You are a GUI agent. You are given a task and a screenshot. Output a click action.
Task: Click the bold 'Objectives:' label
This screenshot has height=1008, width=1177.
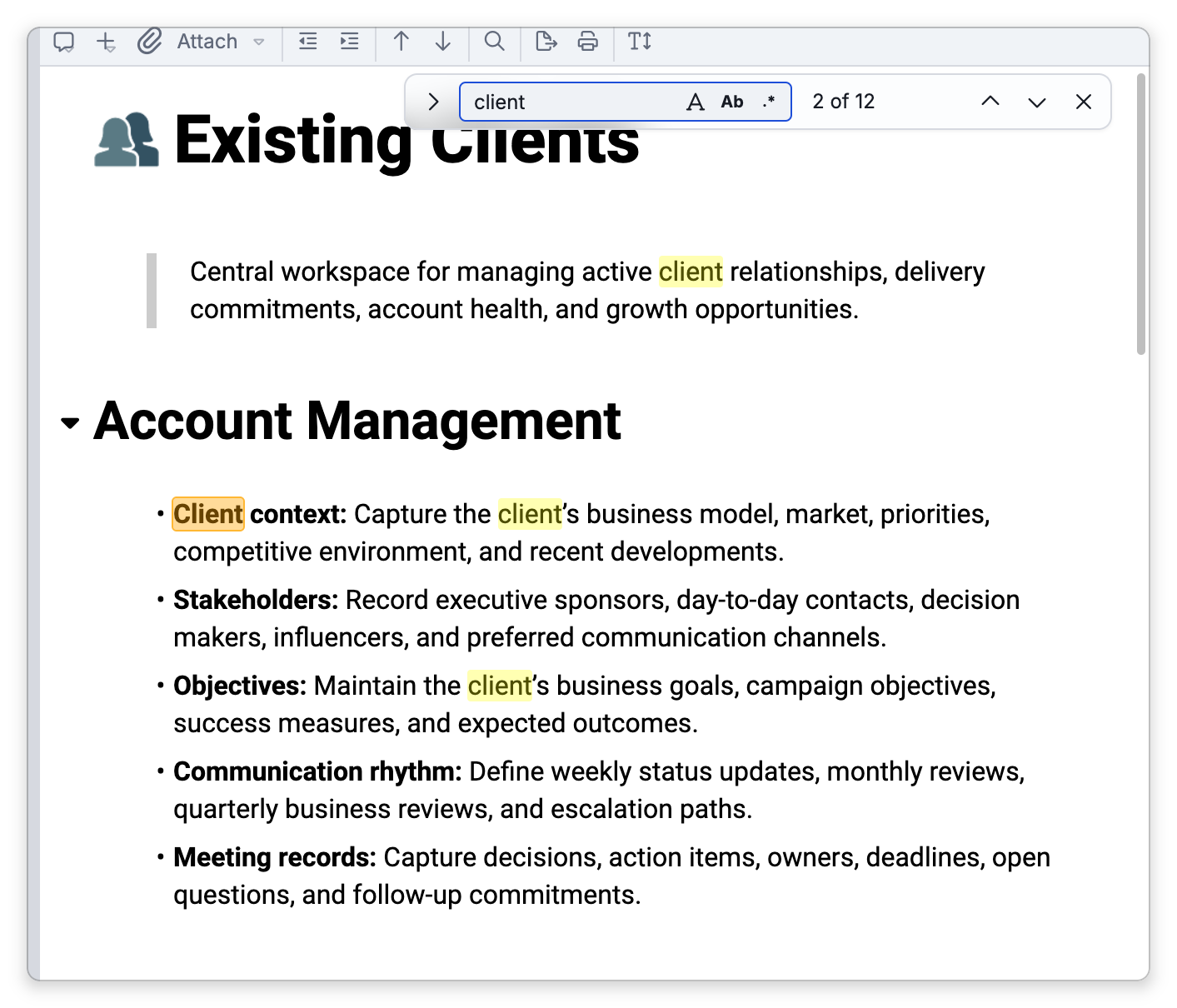240,686
